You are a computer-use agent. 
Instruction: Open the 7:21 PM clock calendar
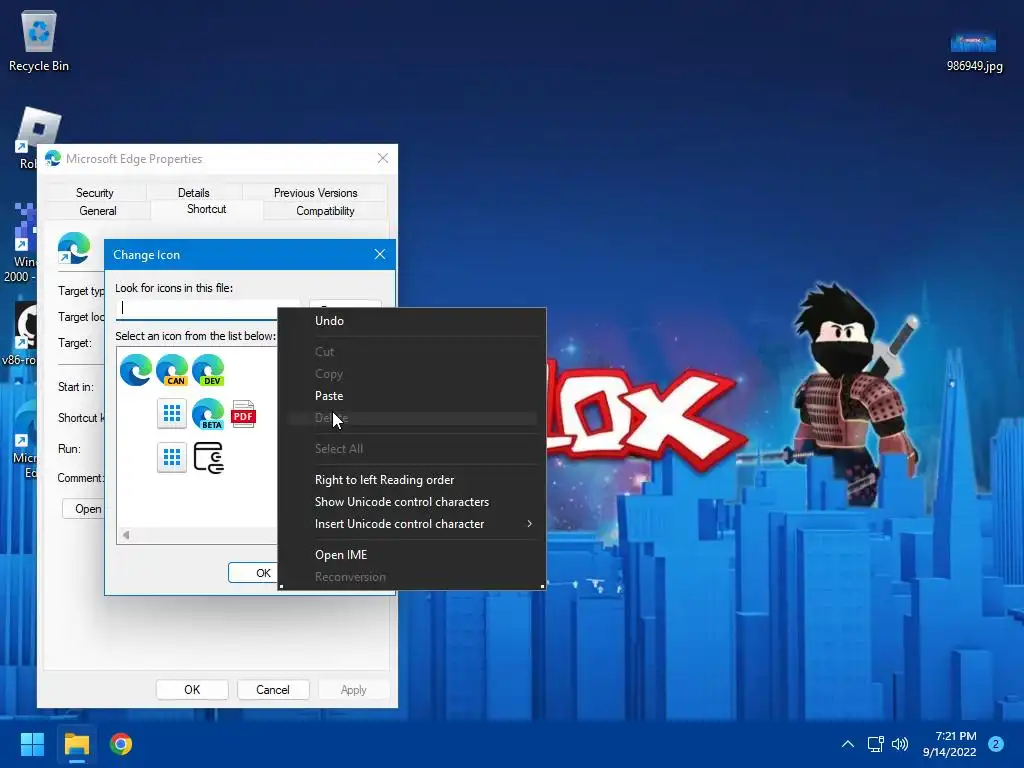950,744
